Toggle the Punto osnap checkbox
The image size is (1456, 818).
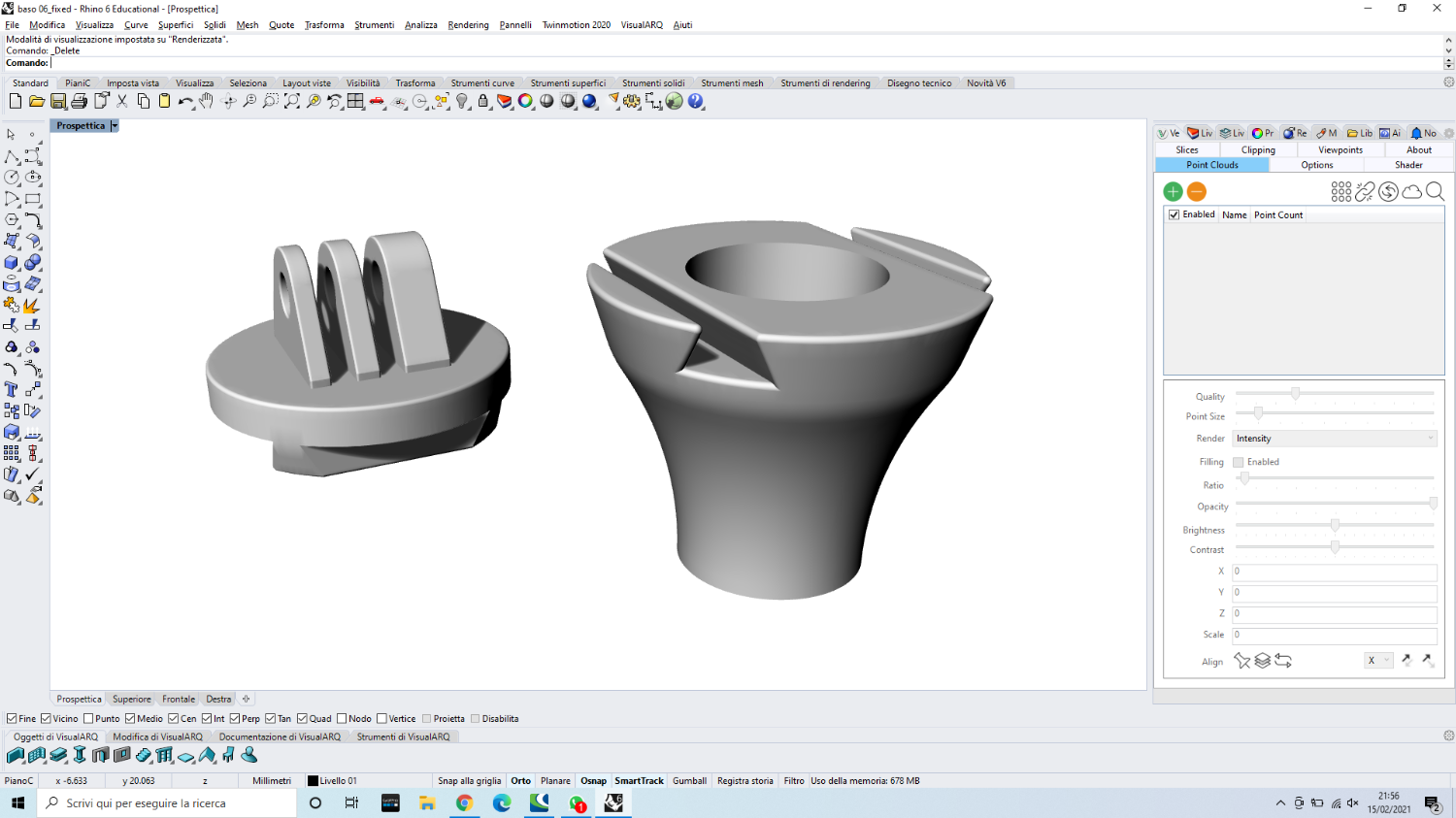click(x=89, y=719)
